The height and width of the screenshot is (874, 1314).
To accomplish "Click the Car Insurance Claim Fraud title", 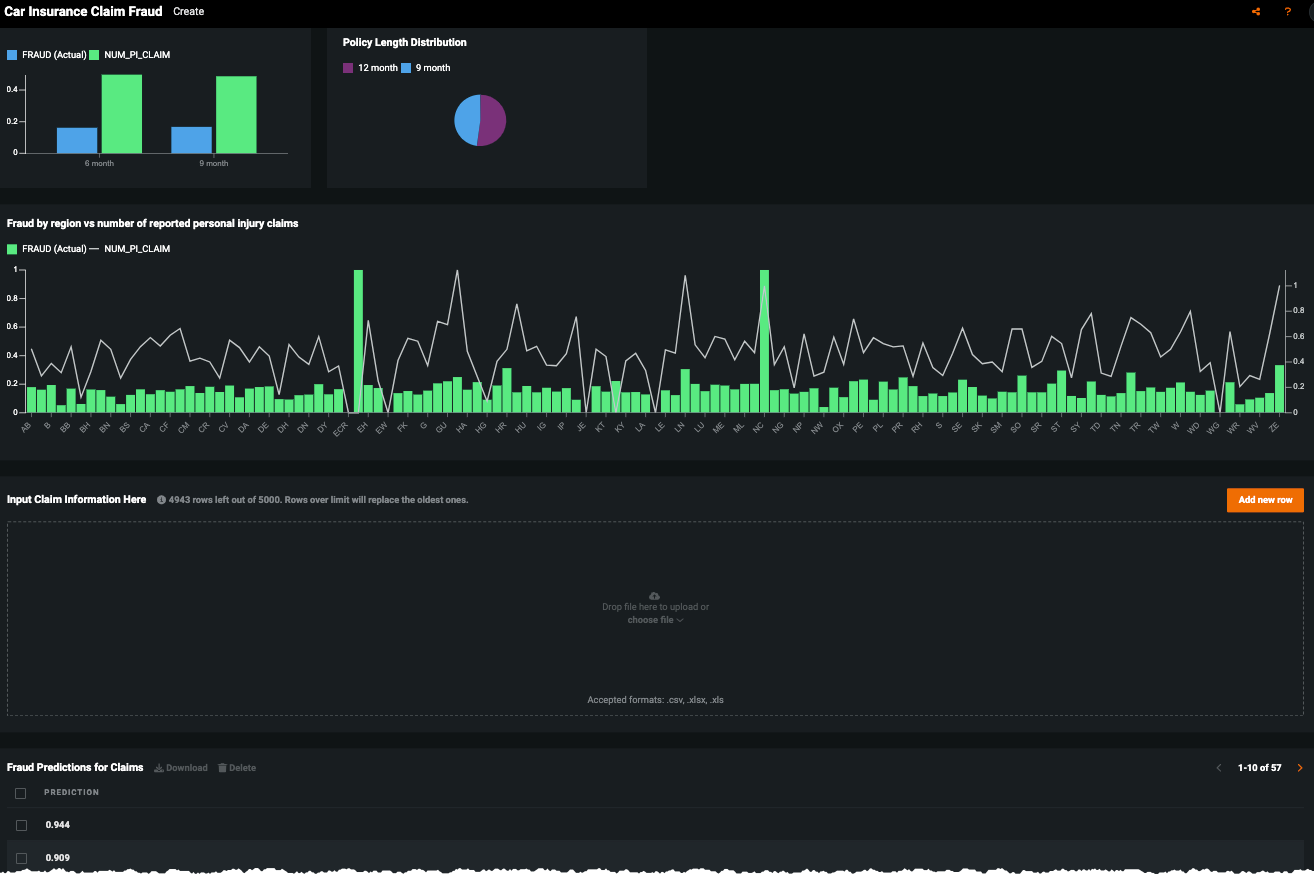I will click(83, 12).
